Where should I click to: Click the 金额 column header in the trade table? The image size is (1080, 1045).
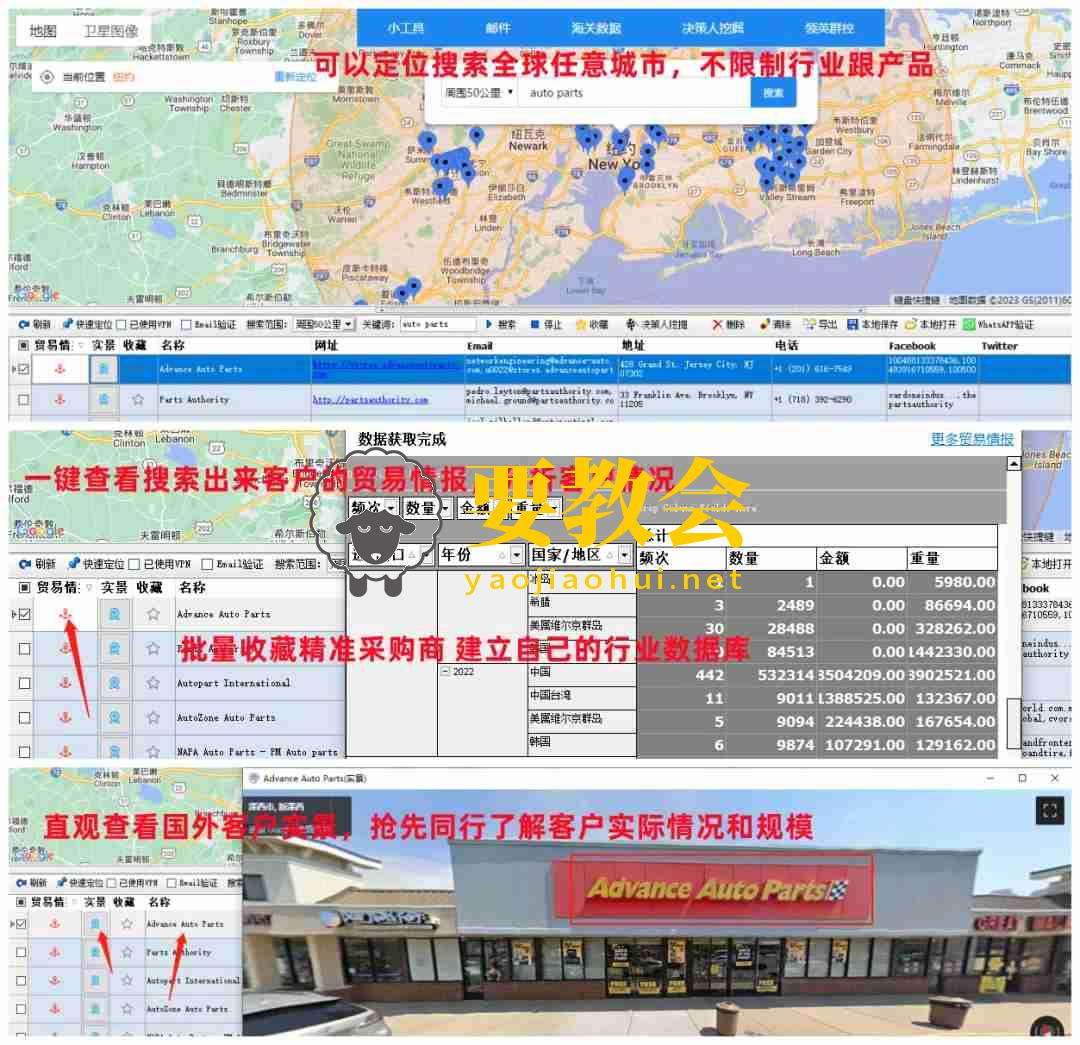tap(861, 558)
